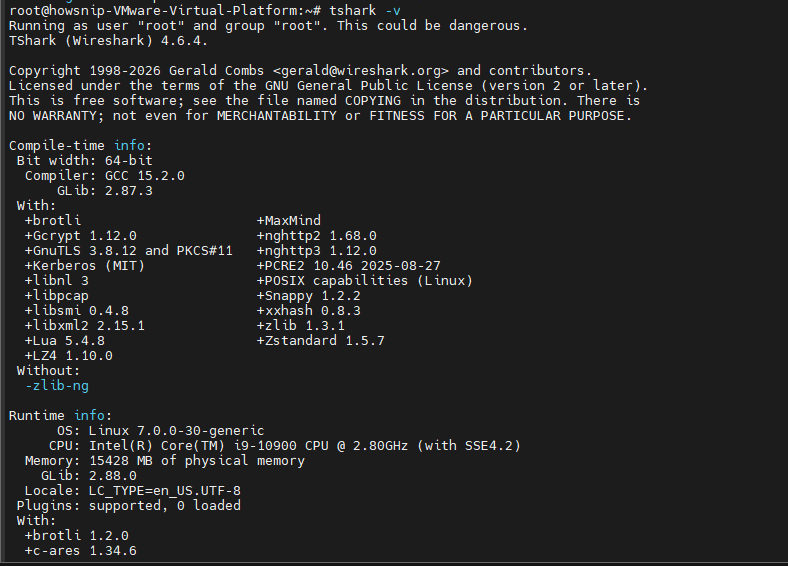Click the '+Kerberos (MIT)' entry

click(84, 266)
